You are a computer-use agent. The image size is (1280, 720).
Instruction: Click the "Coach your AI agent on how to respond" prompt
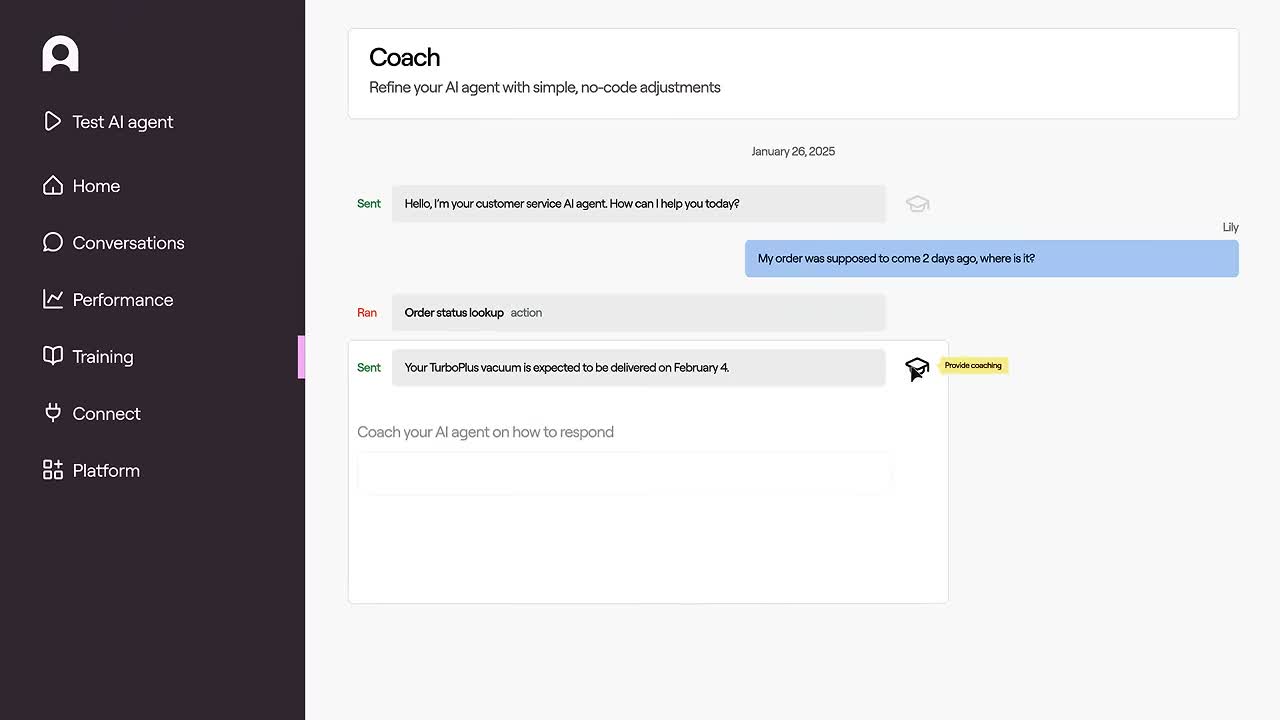click(x=486, y=432)
